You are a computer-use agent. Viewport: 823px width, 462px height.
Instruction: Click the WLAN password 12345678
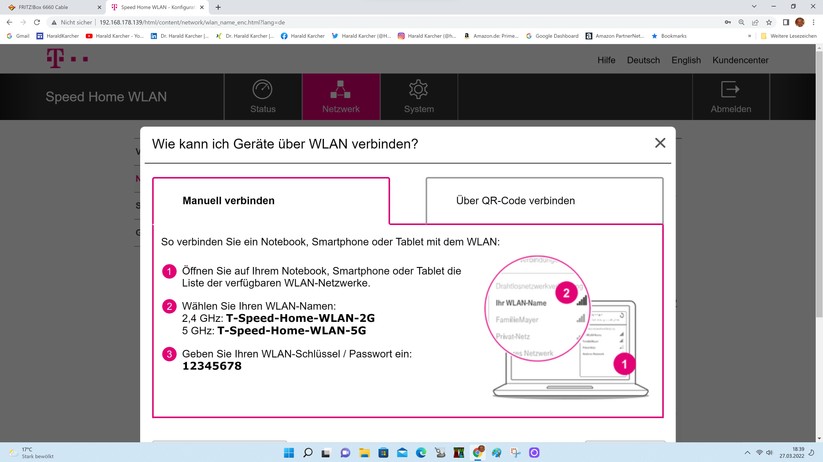[212, 366]
